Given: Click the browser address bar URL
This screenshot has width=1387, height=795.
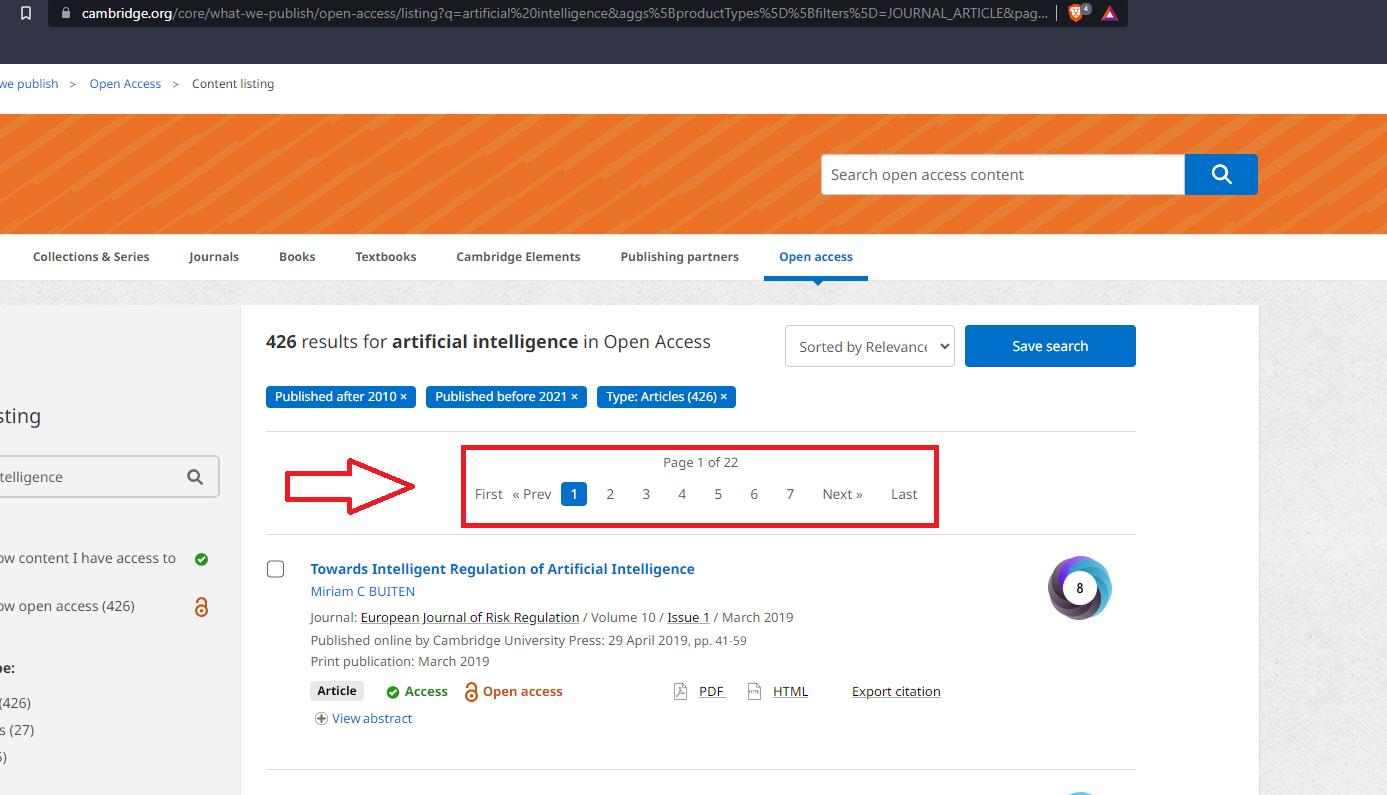Looking at the screenshot, I should click(x=565, y=13).
